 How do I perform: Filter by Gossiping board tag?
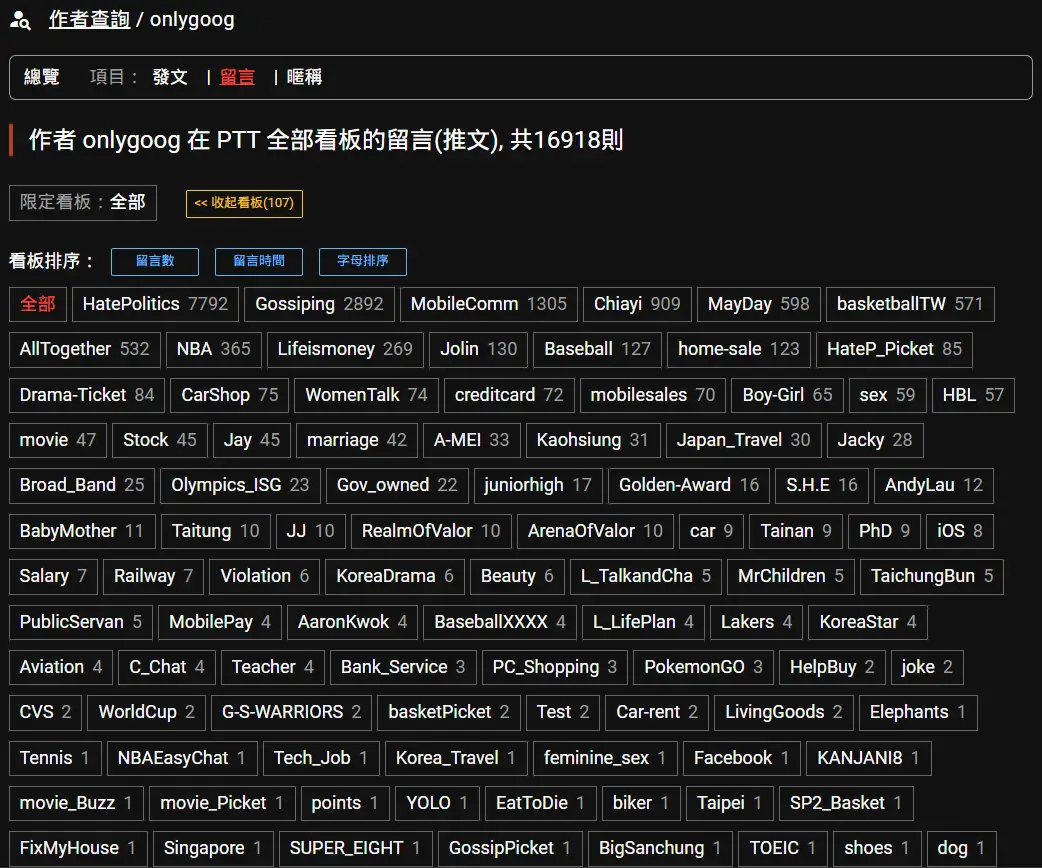(319, 304)
